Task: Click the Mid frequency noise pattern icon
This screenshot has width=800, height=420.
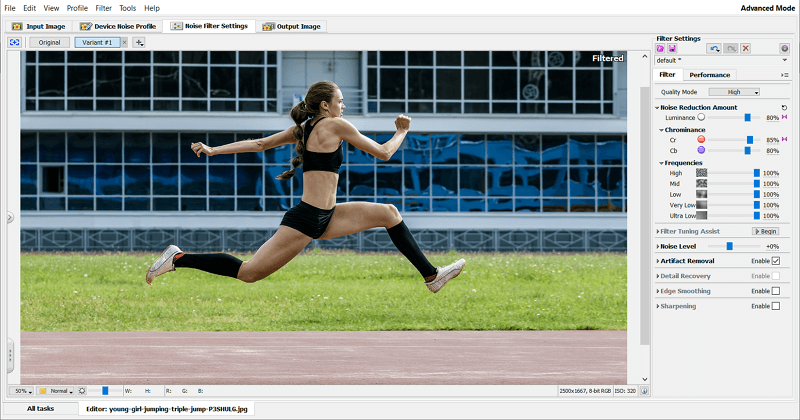Action: coord(702,184)
